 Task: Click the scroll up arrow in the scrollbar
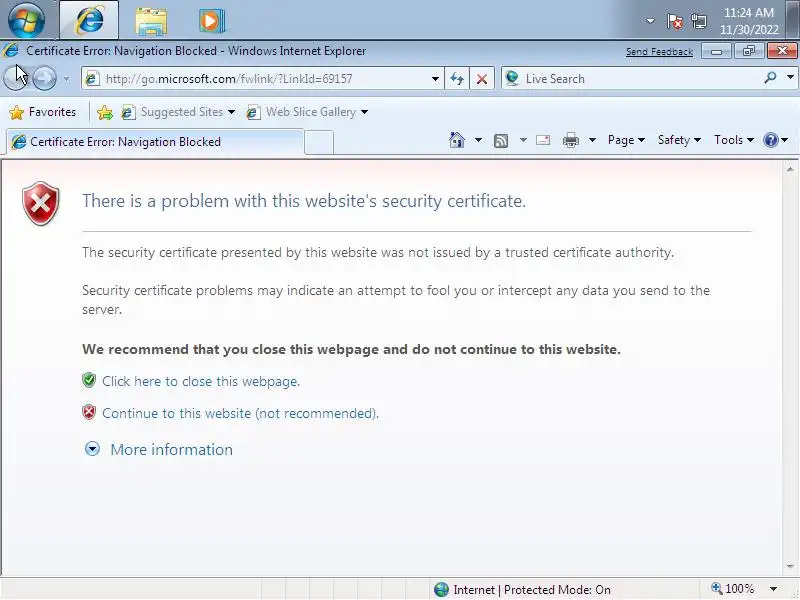click(790, 169)
